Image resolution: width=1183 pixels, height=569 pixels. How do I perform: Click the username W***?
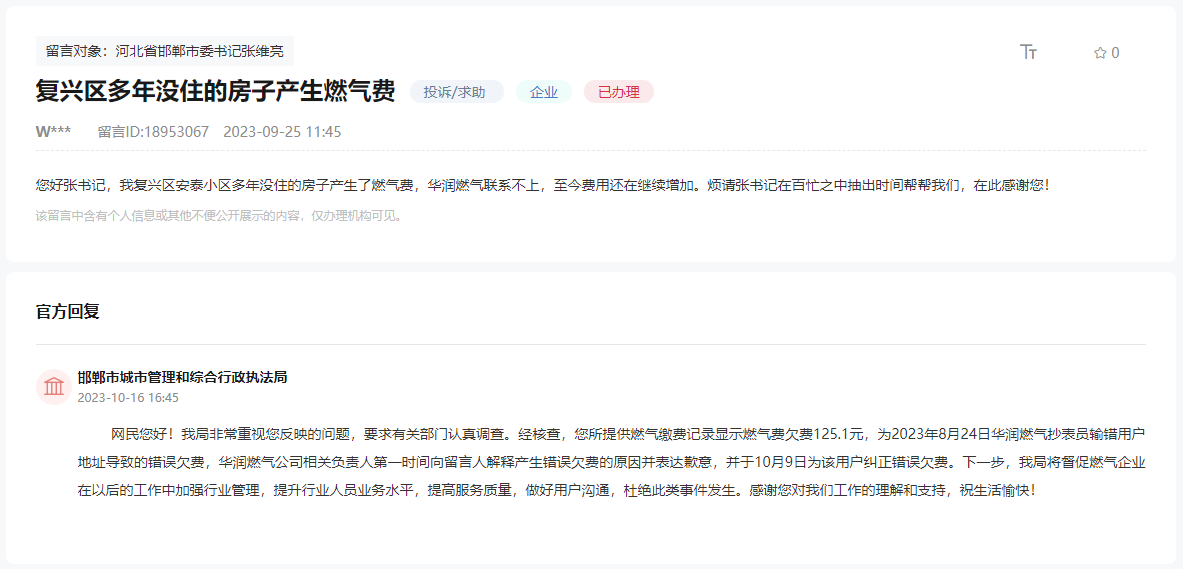(x=54, y=132)
